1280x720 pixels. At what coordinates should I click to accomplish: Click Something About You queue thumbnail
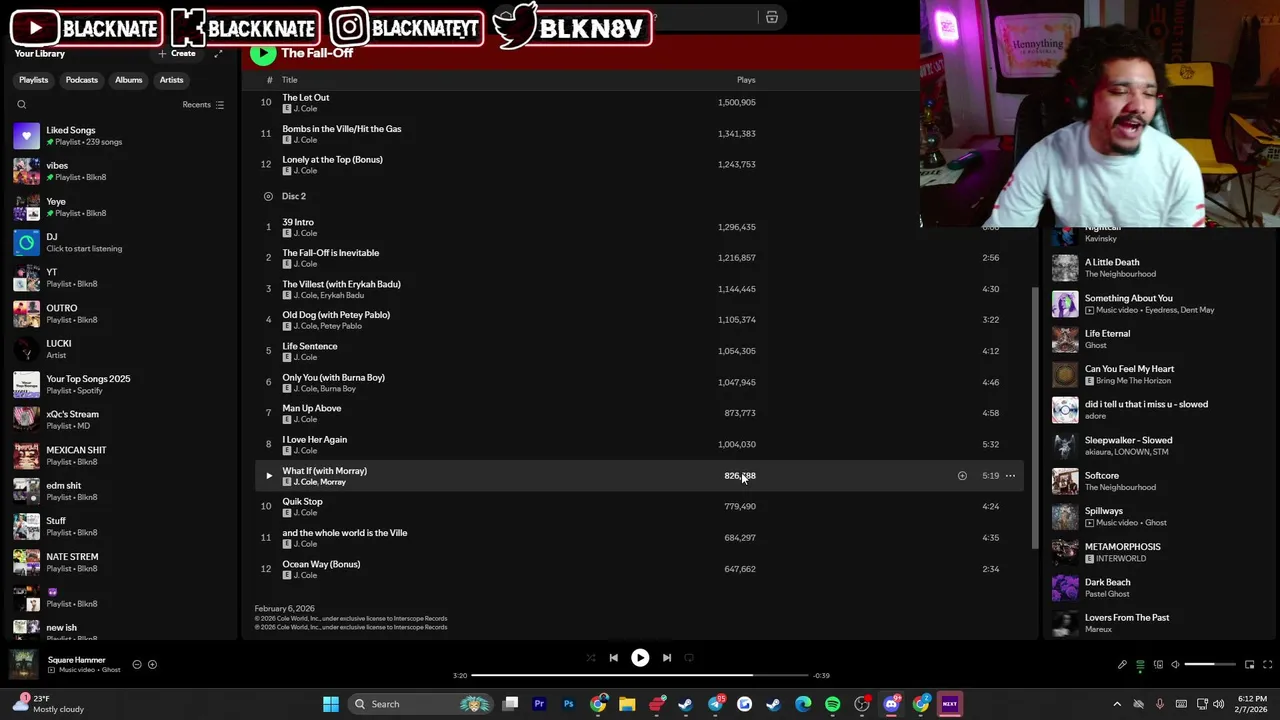(1065, 303)
